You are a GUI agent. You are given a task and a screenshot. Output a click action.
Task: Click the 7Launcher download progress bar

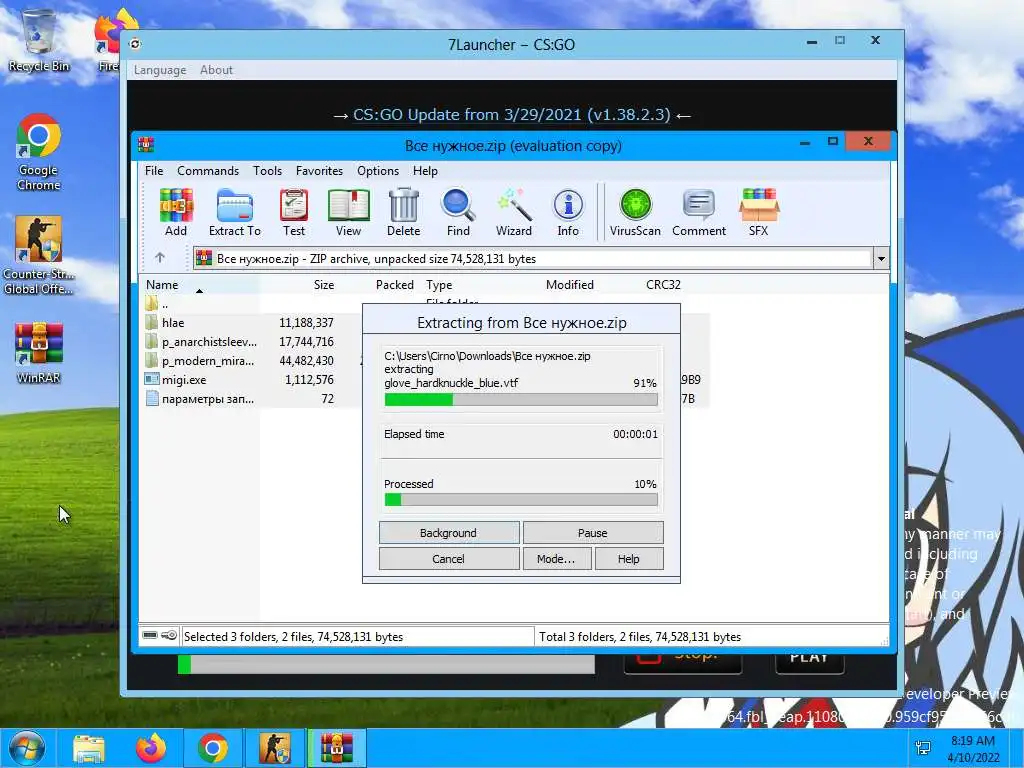[x=386, y=665]
